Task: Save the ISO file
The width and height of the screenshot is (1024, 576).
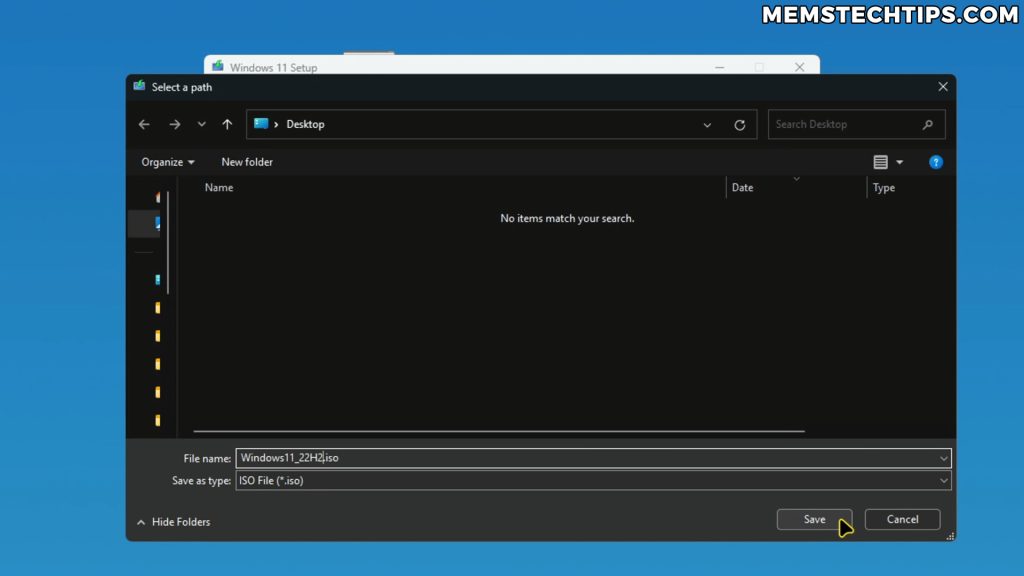Action: (814, 519)
